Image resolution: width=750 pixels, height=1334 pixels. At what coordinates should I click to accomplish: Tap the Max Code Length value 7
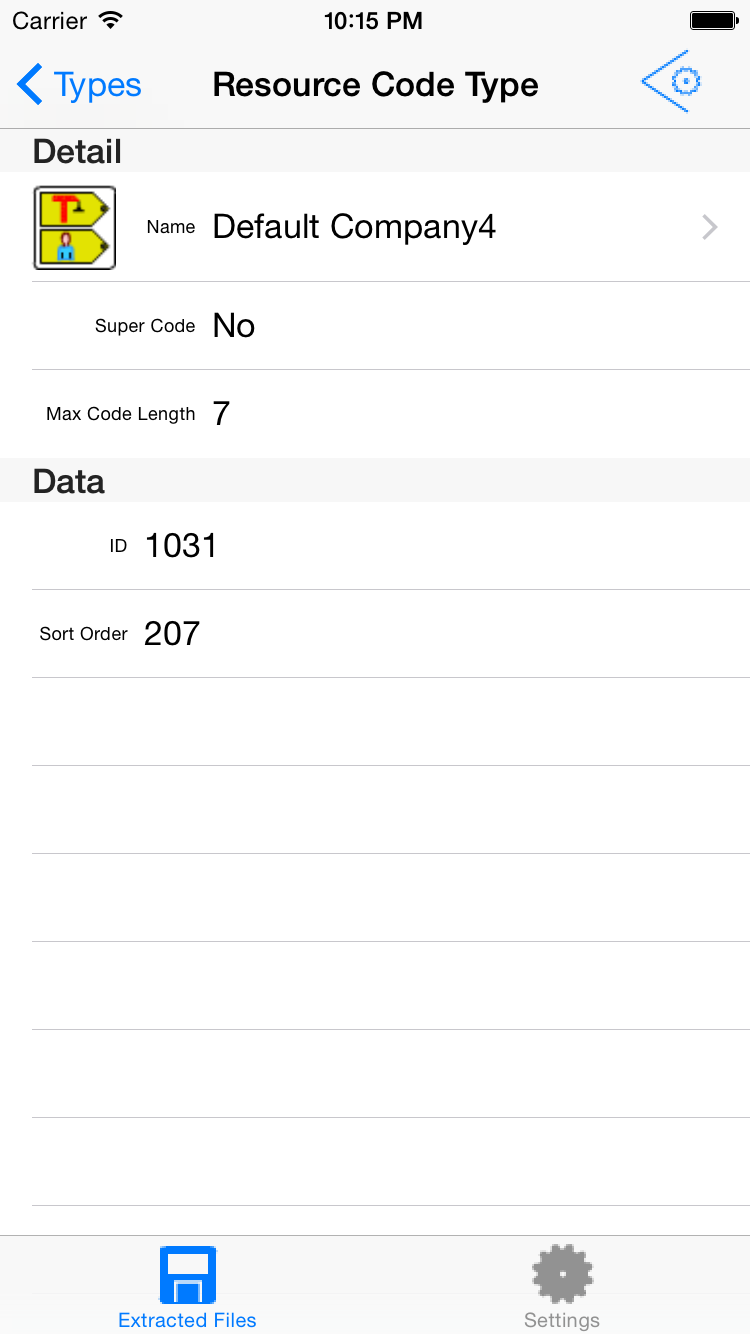coord(221,414)
